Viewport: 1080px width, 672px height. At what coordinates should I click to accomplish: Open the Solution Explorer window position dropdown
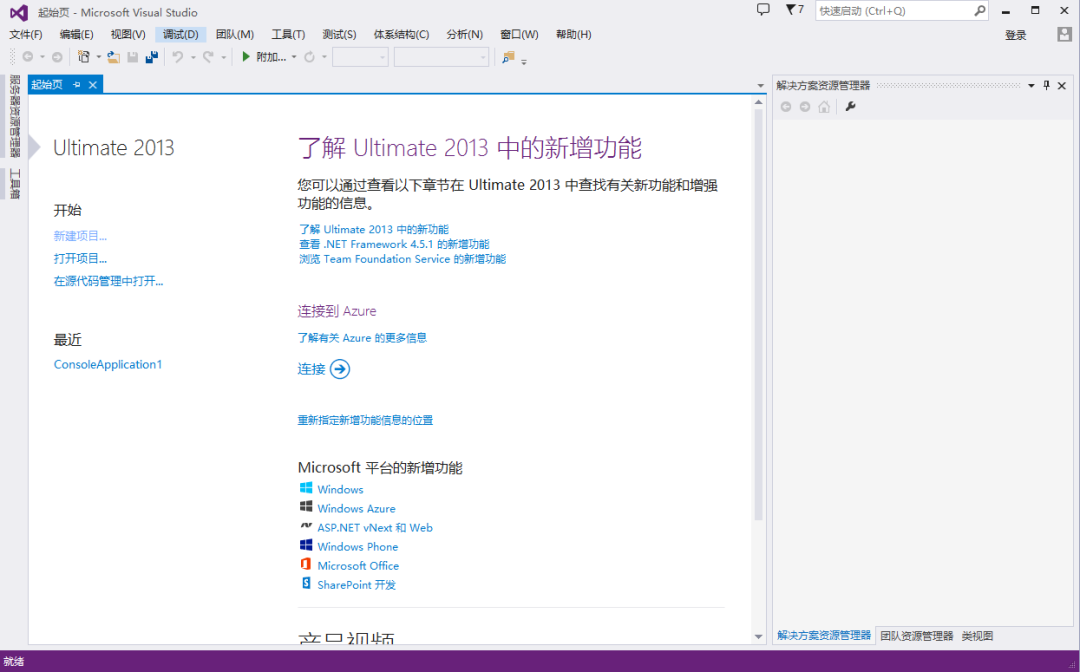click(1031, 85)
